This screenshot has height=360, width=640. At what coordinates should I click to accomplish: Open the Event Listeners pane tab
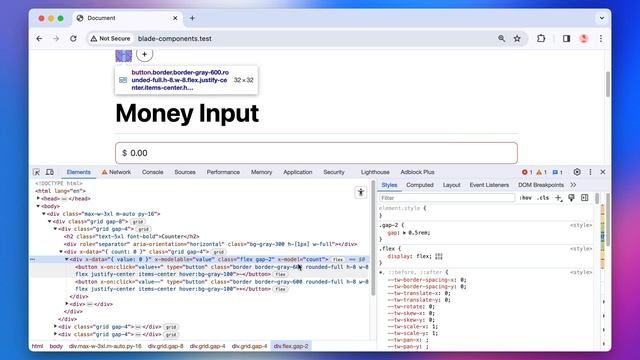(x=489, y=185)
